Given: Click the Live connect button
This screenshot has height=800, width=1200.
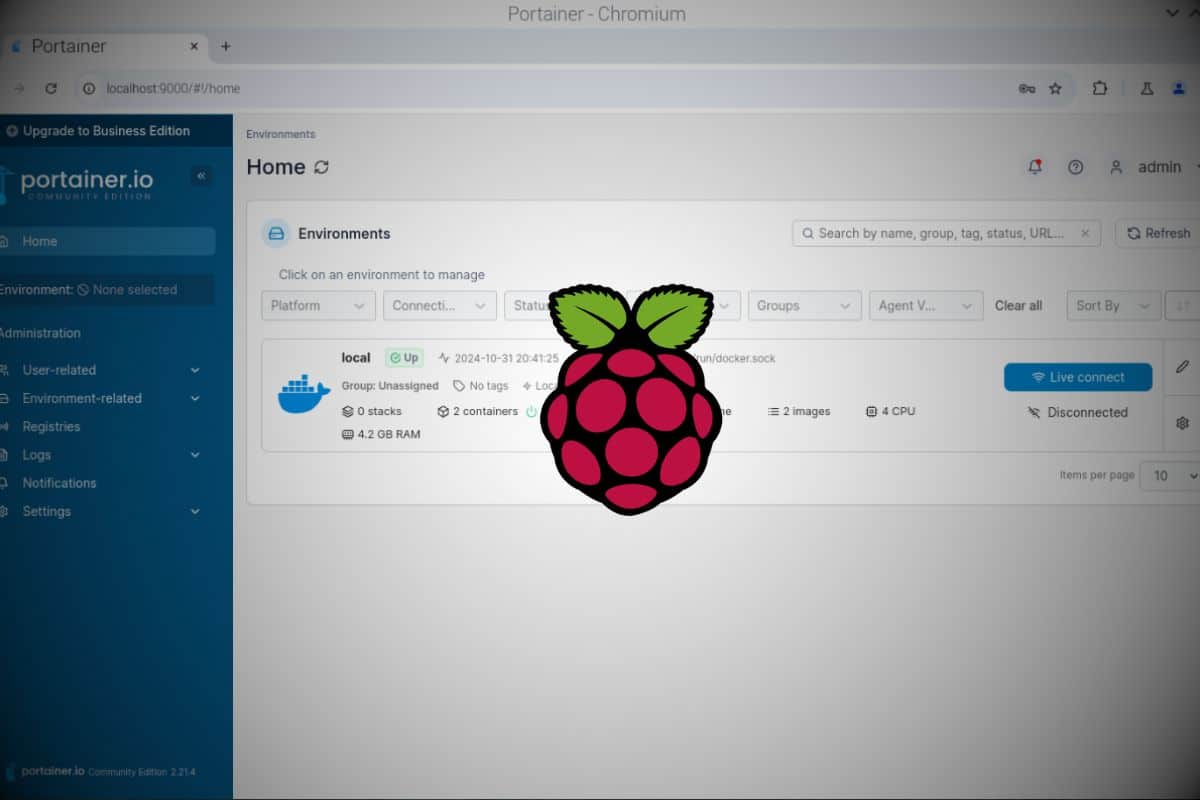Looking at the screenshot, I should coord(1078,377).
